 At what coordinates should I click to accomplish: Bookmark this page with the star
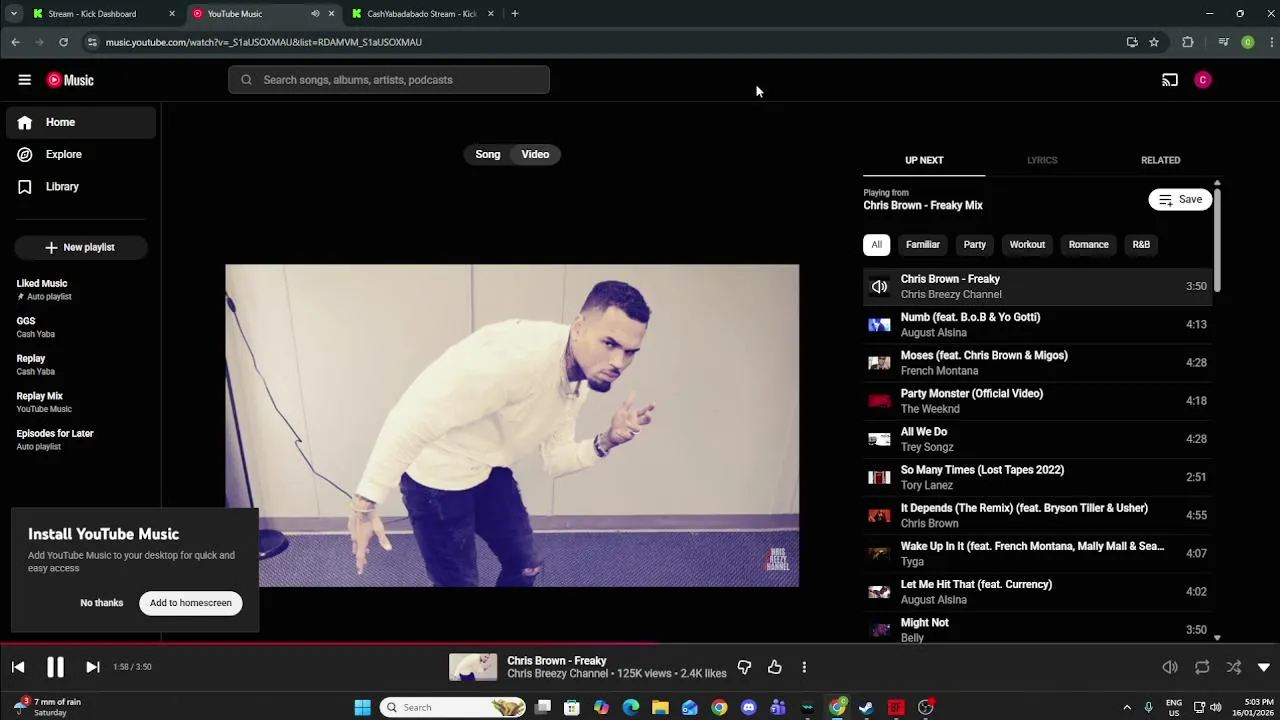1154,42
